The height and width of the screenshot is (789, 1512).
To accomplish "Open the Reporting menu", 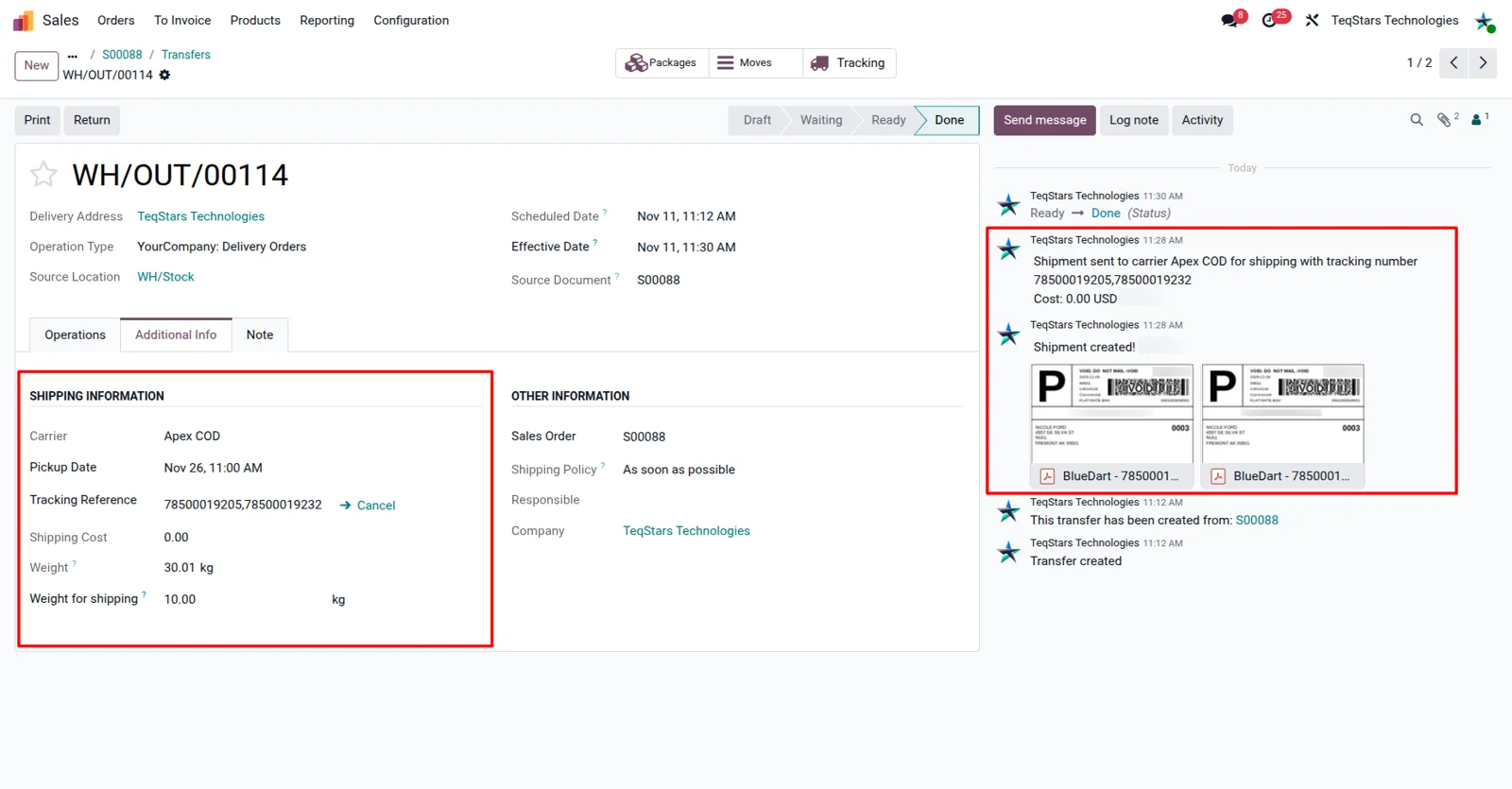I will 327,20.
